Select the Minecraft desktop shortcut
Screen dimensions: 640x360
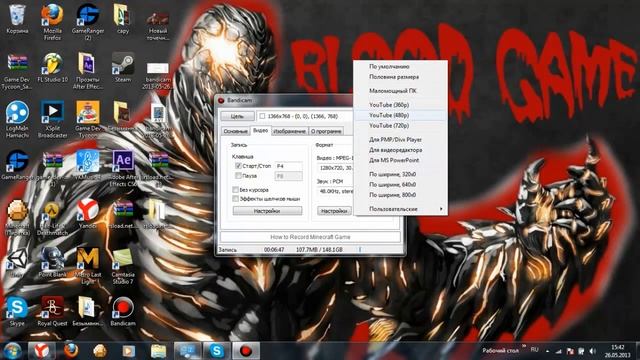pyautogui.click(x=17, y=217)
